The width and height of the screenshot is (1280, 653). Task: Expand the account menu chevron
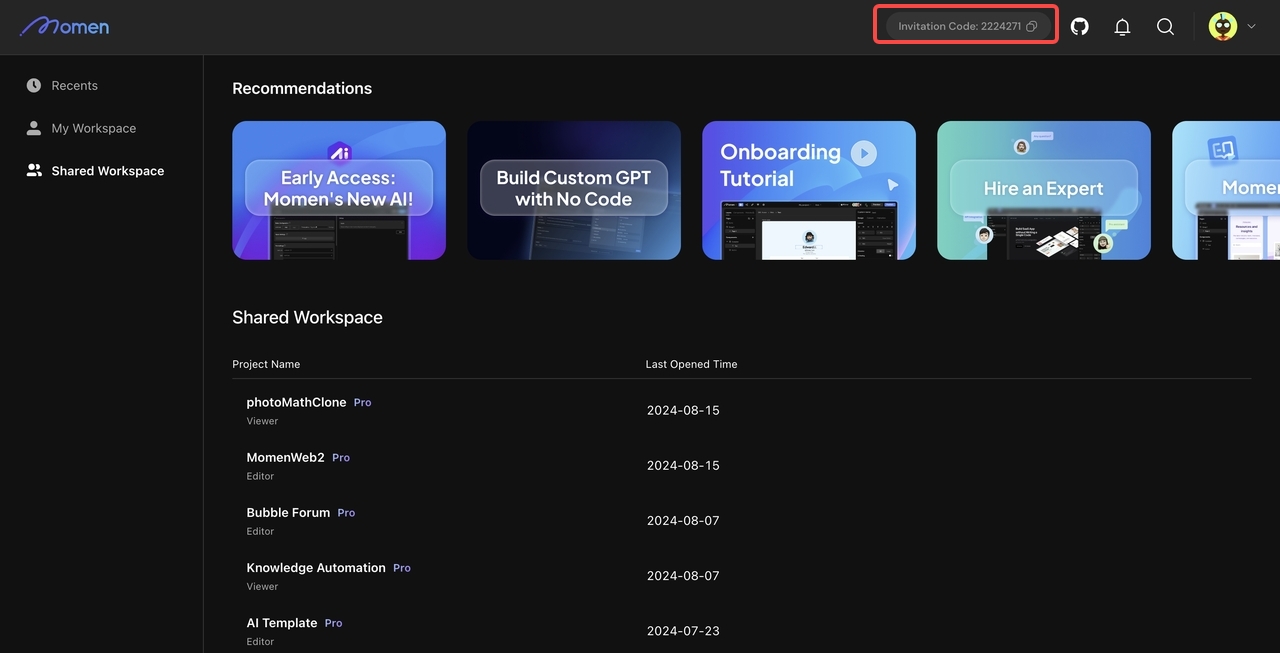tap(1251, 27)
